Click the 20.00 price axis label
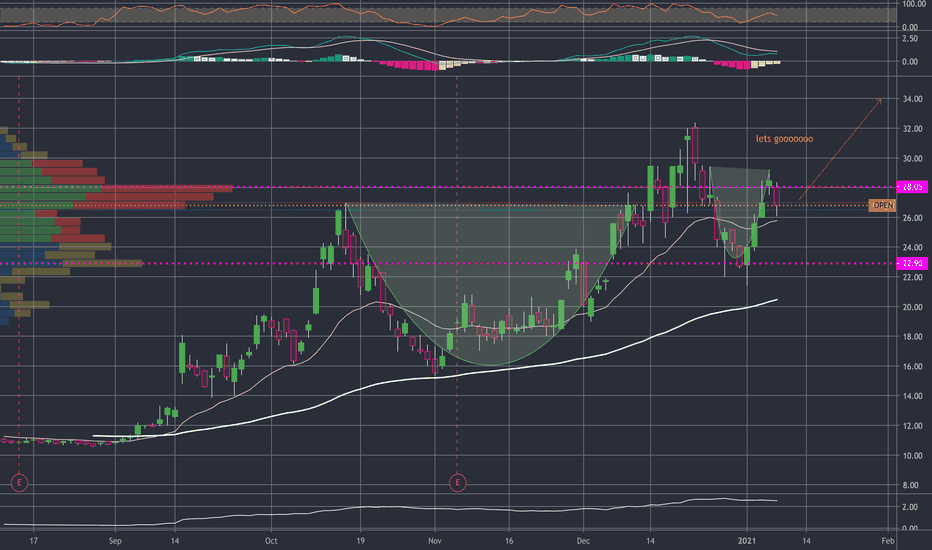 [912, 307]
